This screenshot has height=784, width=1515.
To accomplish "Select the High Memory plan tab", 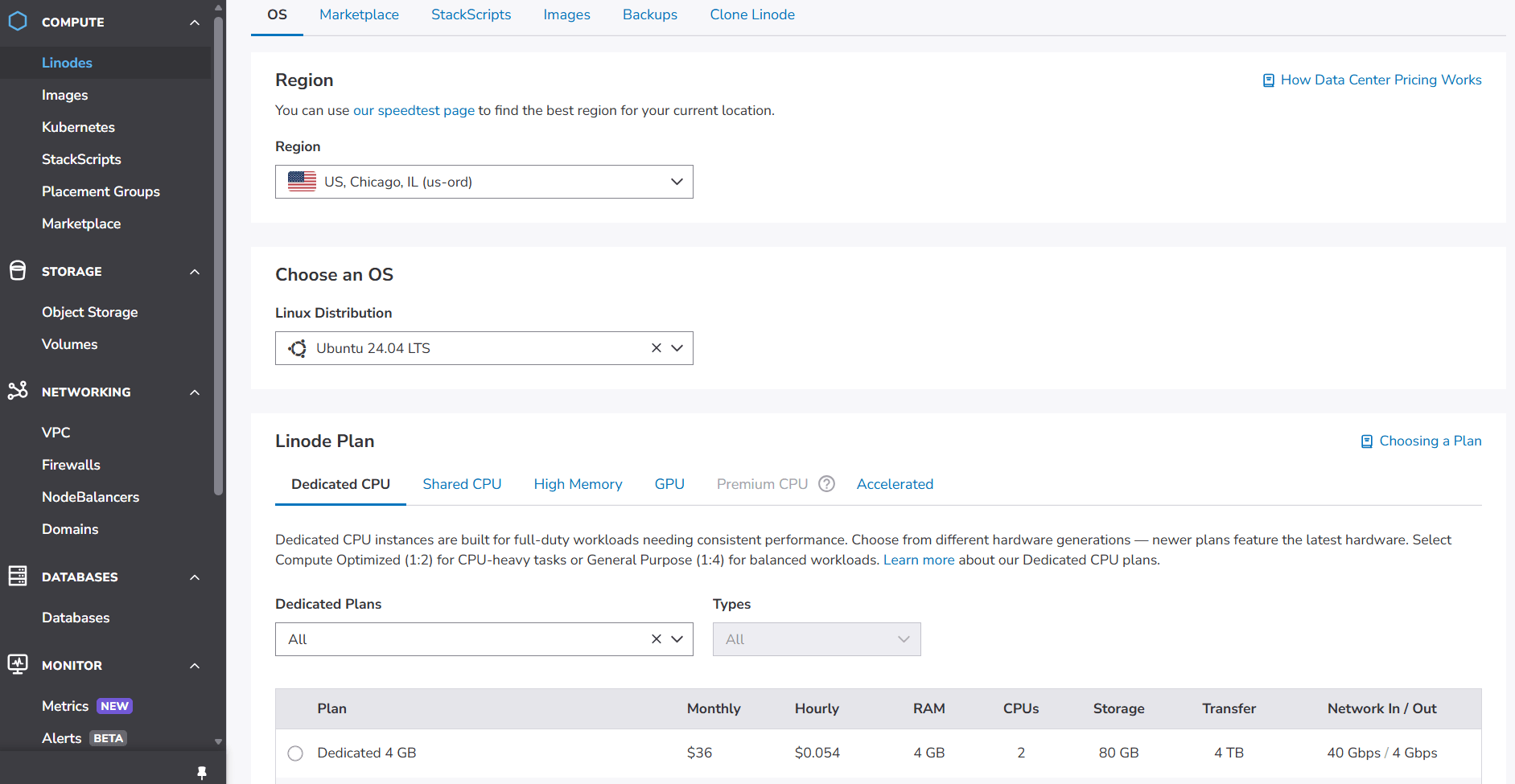I will 578,484.
